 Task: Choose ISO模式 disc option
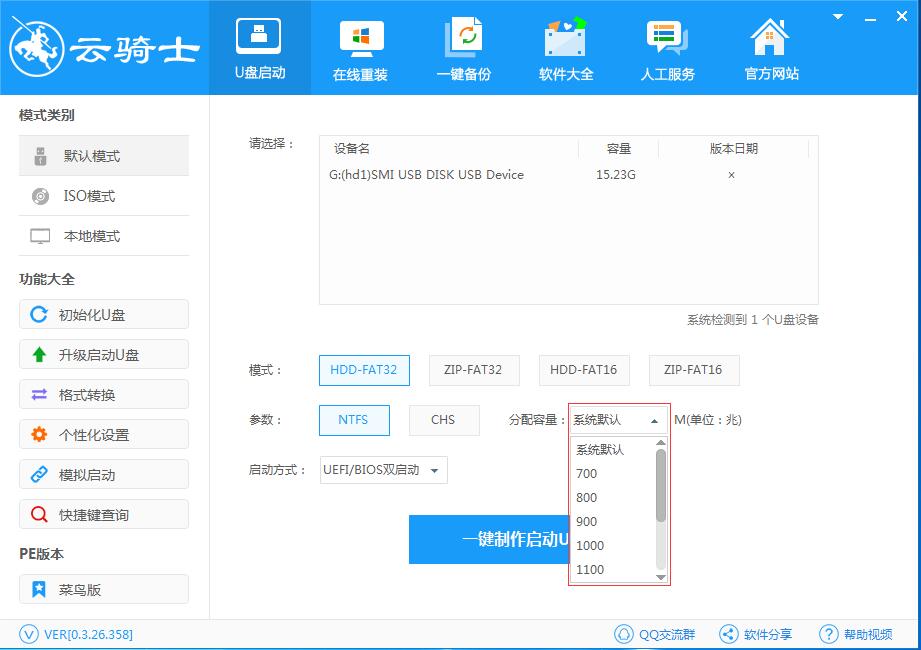click(x=104, y=196)
